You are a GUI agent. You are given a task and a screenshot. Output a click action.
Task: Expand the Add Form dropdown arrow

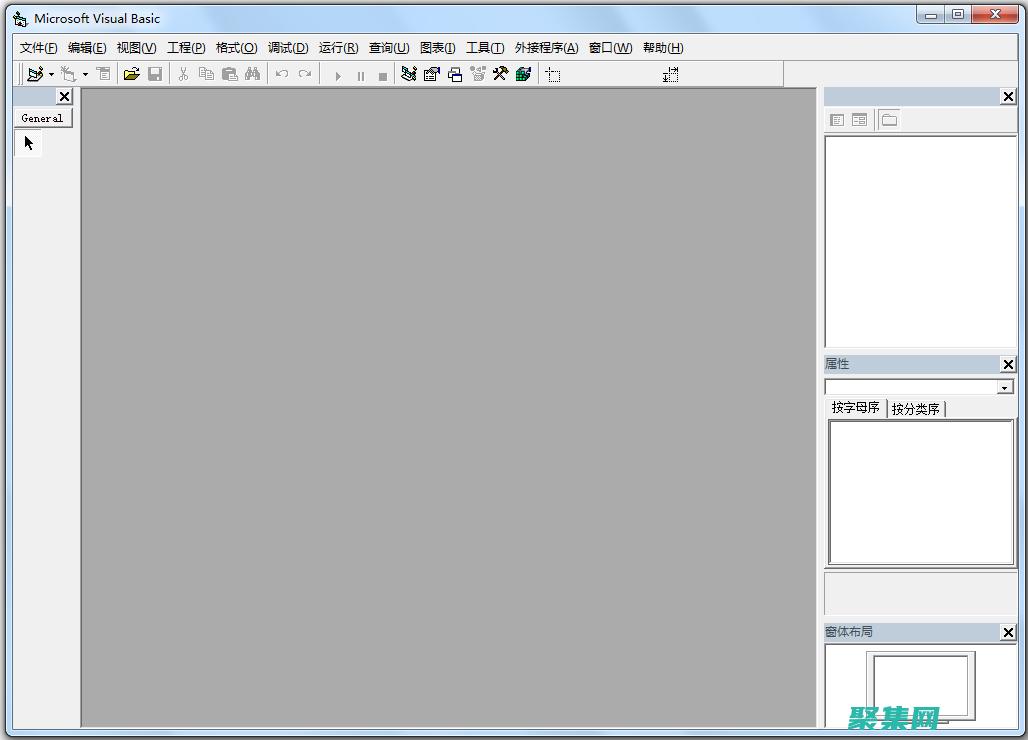click(x=85, y=74)
